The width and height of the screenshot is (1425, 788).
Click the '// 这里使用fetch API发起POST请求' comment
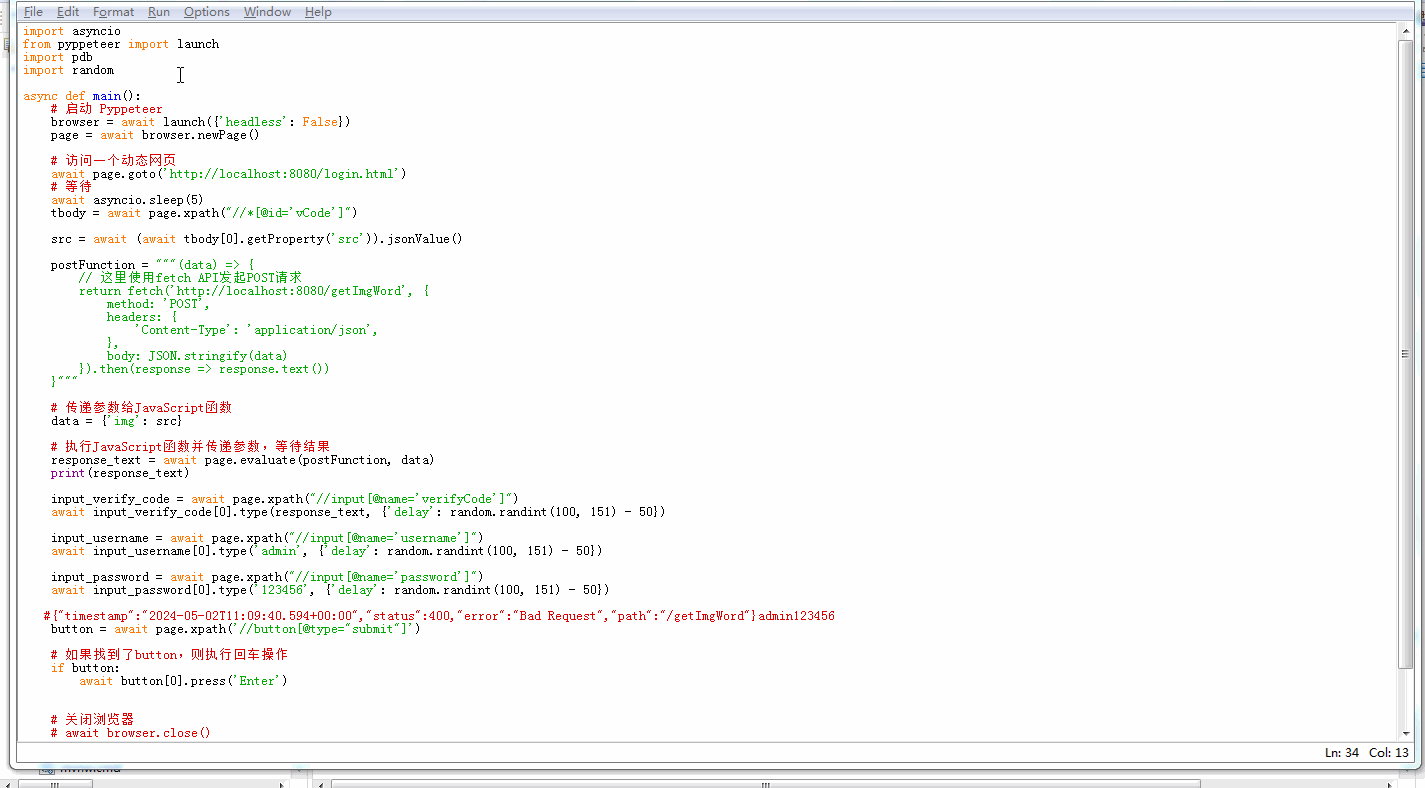pos(190,278)
